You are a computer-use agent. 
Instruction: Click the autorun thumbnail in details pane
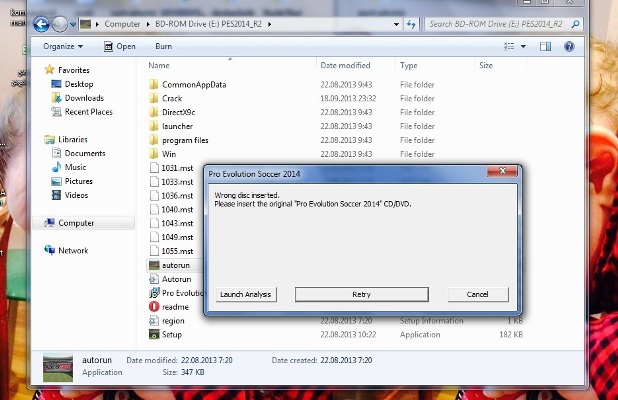point(58,367)
